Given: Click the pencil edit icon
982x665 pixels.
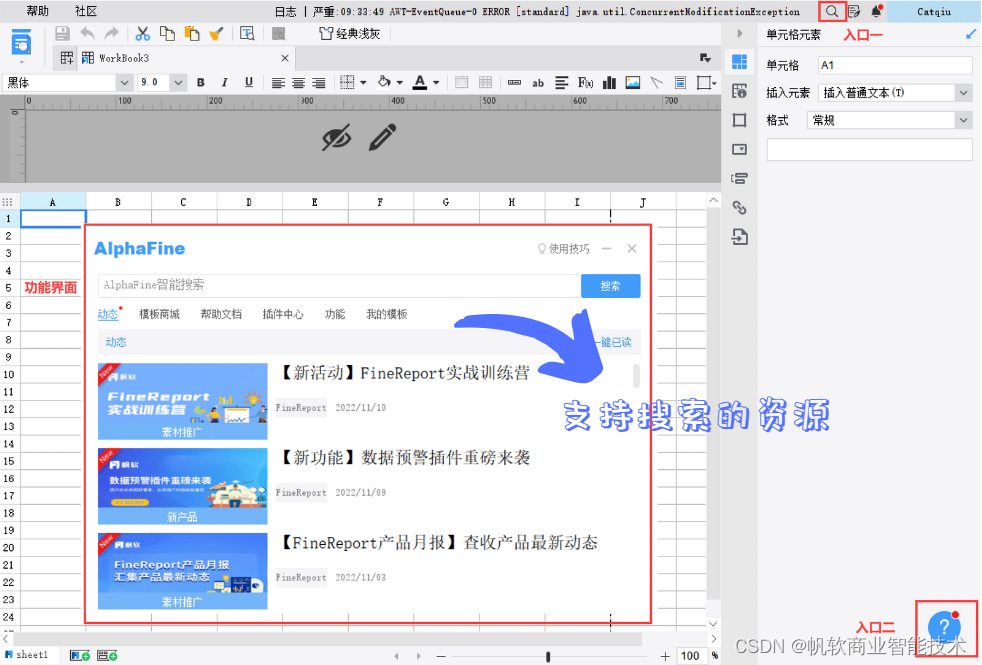Looking at the screenshot, I should click(x=382, y=137).
